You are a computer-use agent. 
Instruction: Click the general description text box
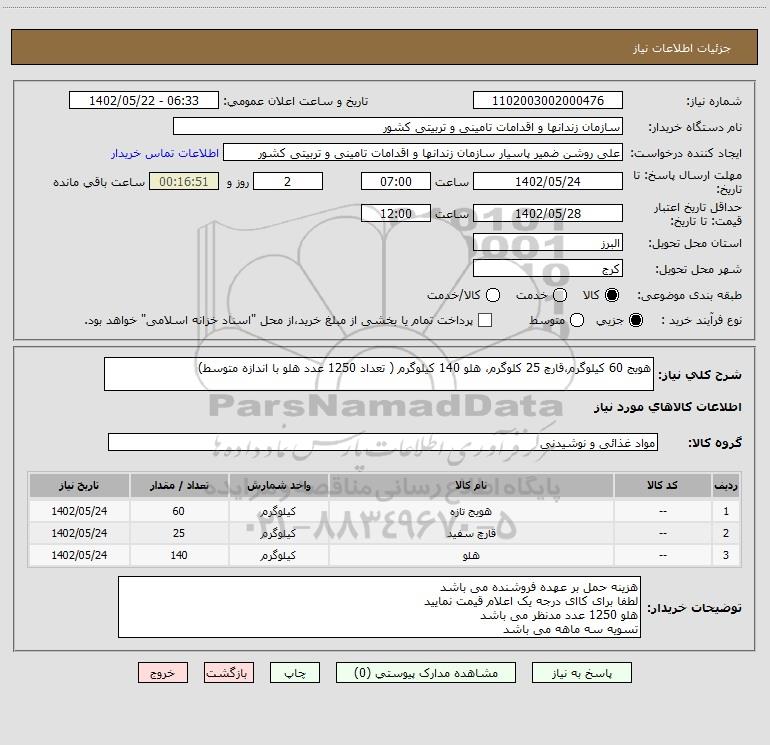click(x=379, y=374)
